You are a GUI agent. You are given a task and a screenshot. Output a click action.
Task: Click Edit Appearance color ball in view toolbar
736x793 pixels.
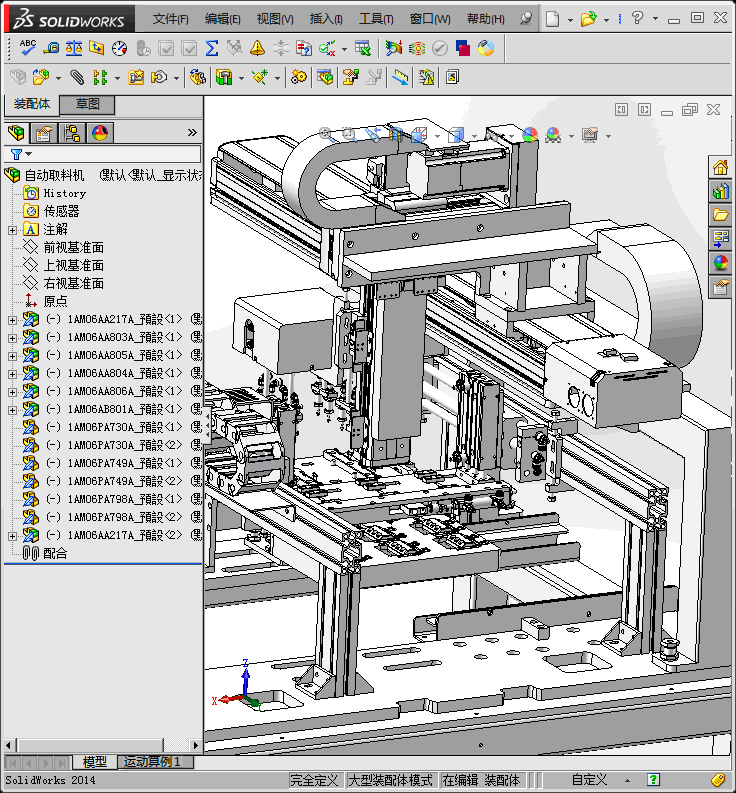click(530, 134)
